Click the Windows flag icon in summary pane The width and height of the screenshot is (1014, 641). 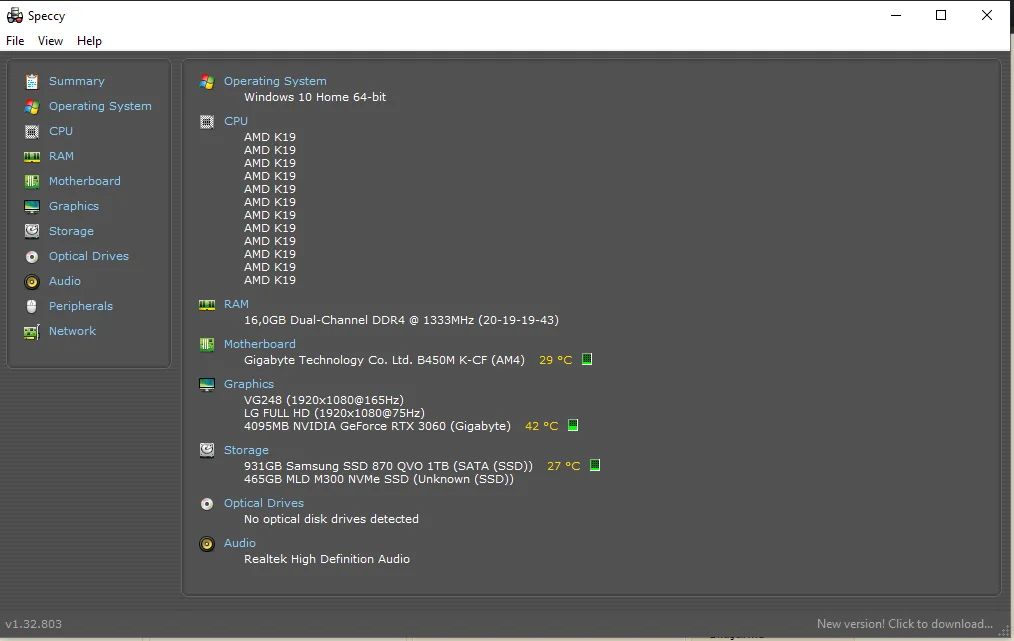(207, 81)
